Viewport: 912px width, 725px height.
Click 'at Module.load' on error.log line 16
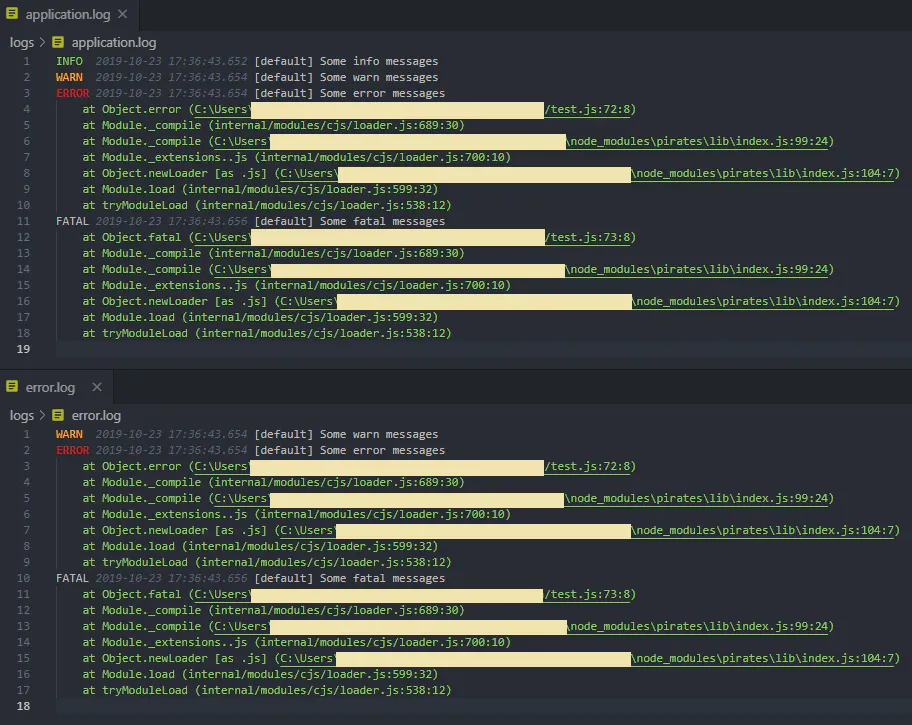tap(129, 674)
